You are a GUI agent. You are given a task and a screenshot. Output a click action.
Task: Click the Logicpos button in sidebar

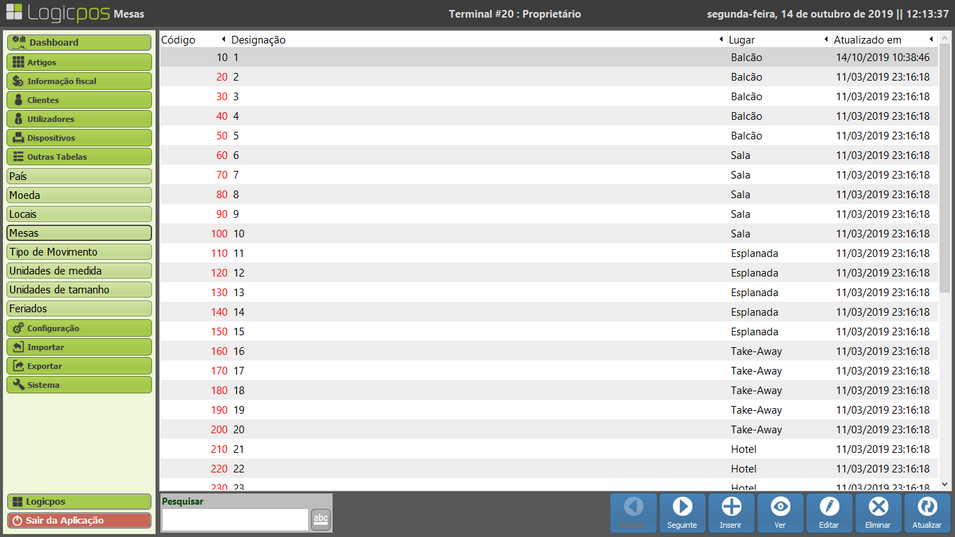click(79, 501)
